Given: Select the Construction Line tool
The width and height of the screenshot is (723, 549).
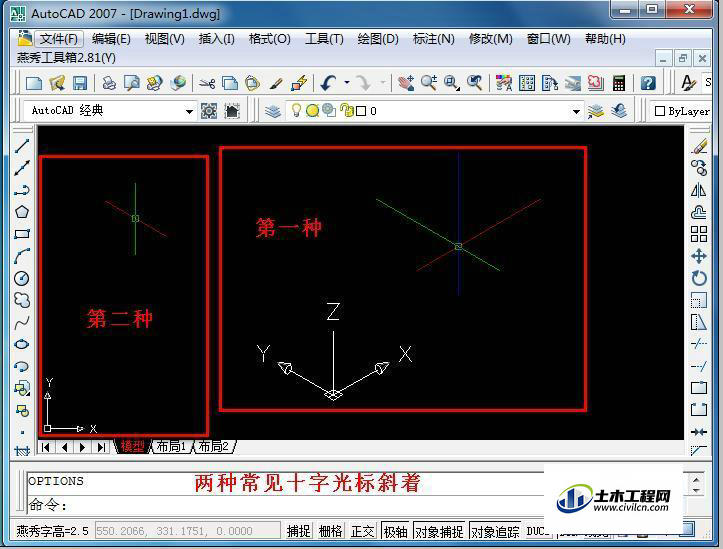Looking at the screenshot, I should click(x=22, y=168).
